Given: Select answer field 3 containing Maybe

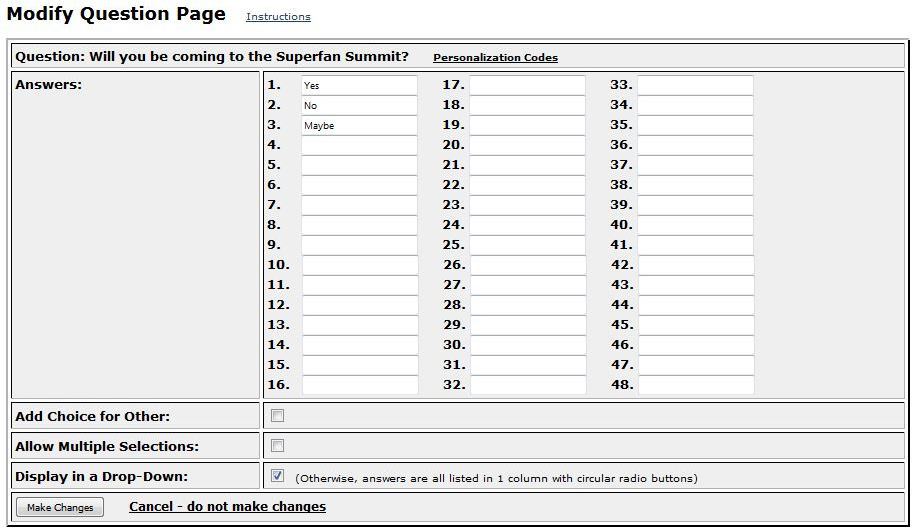Looking at the screenshot, I should [359, 125].
